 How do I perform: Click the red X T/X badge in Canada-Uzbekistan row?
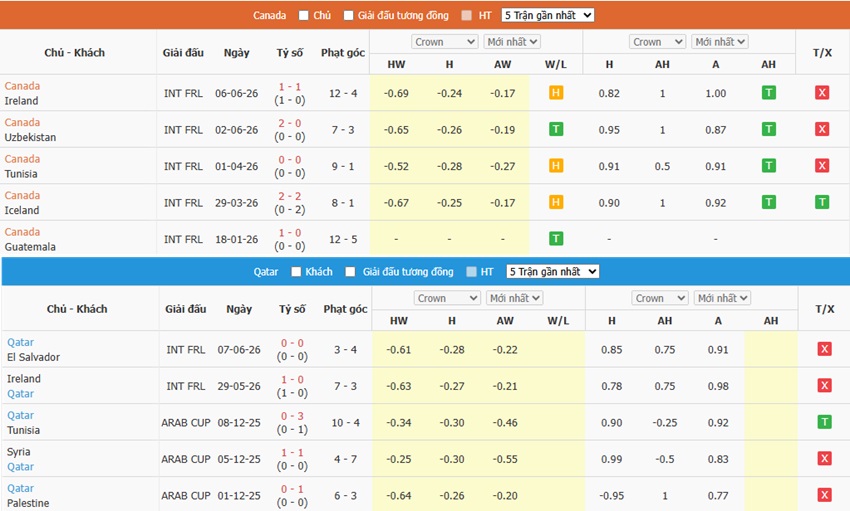[x=822, y=129]
